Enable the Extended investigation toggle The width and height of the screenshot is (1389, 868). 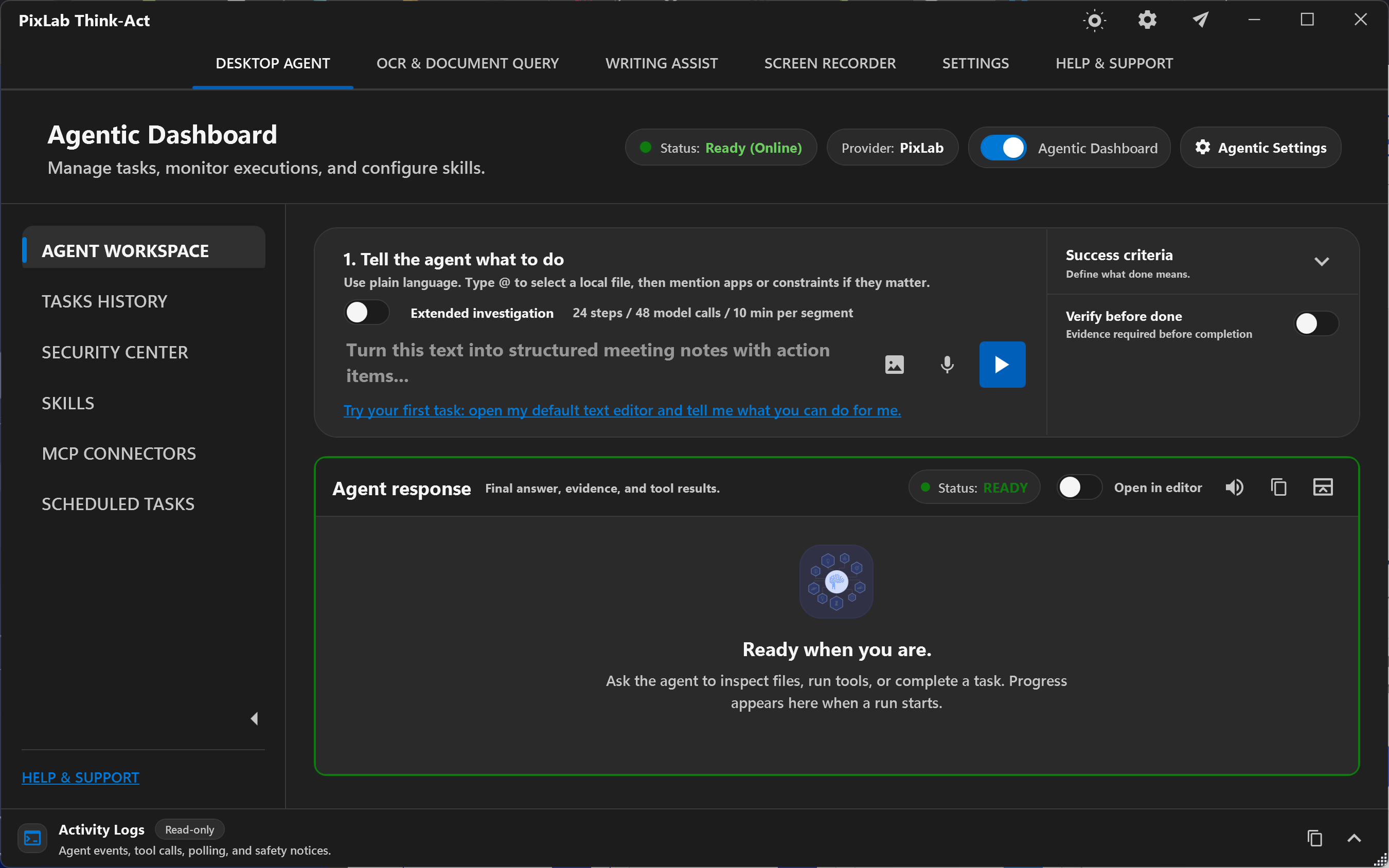366,313
